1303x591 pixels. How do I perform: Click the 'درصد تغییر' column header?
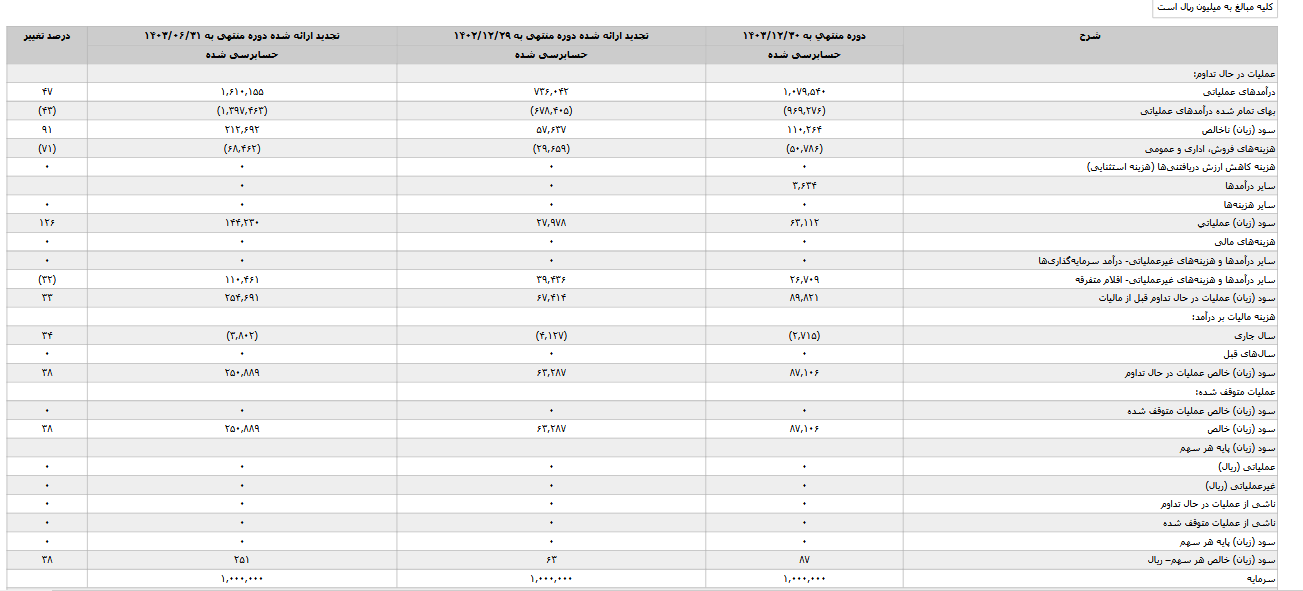pos(47,35)
